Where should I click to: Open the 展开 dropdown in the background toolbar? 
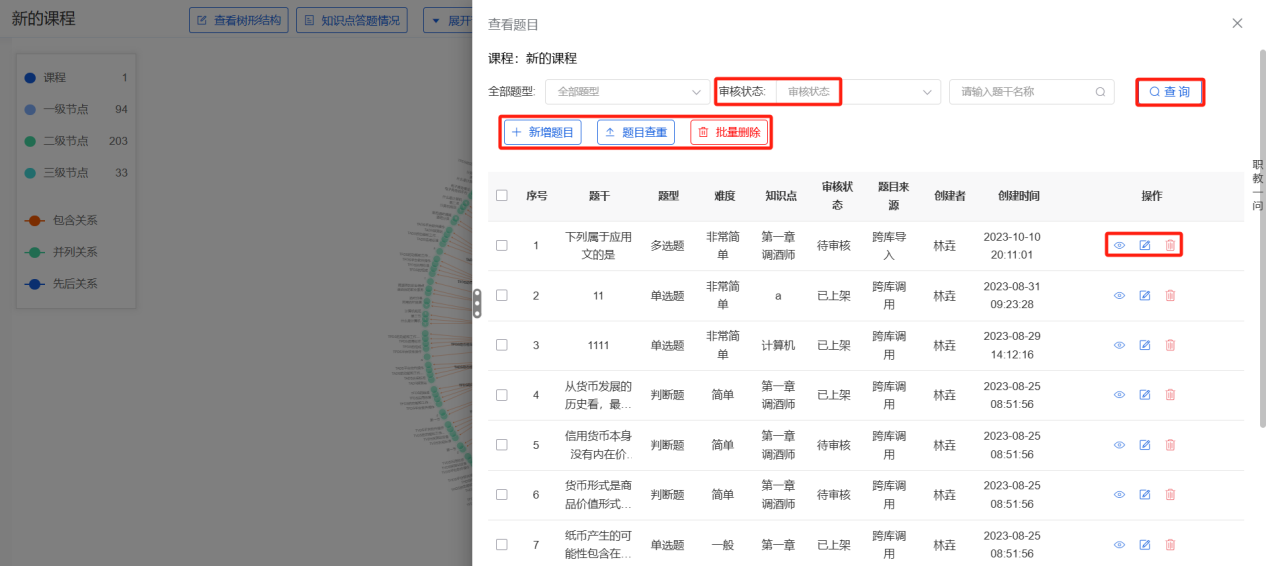coord(447,20)
